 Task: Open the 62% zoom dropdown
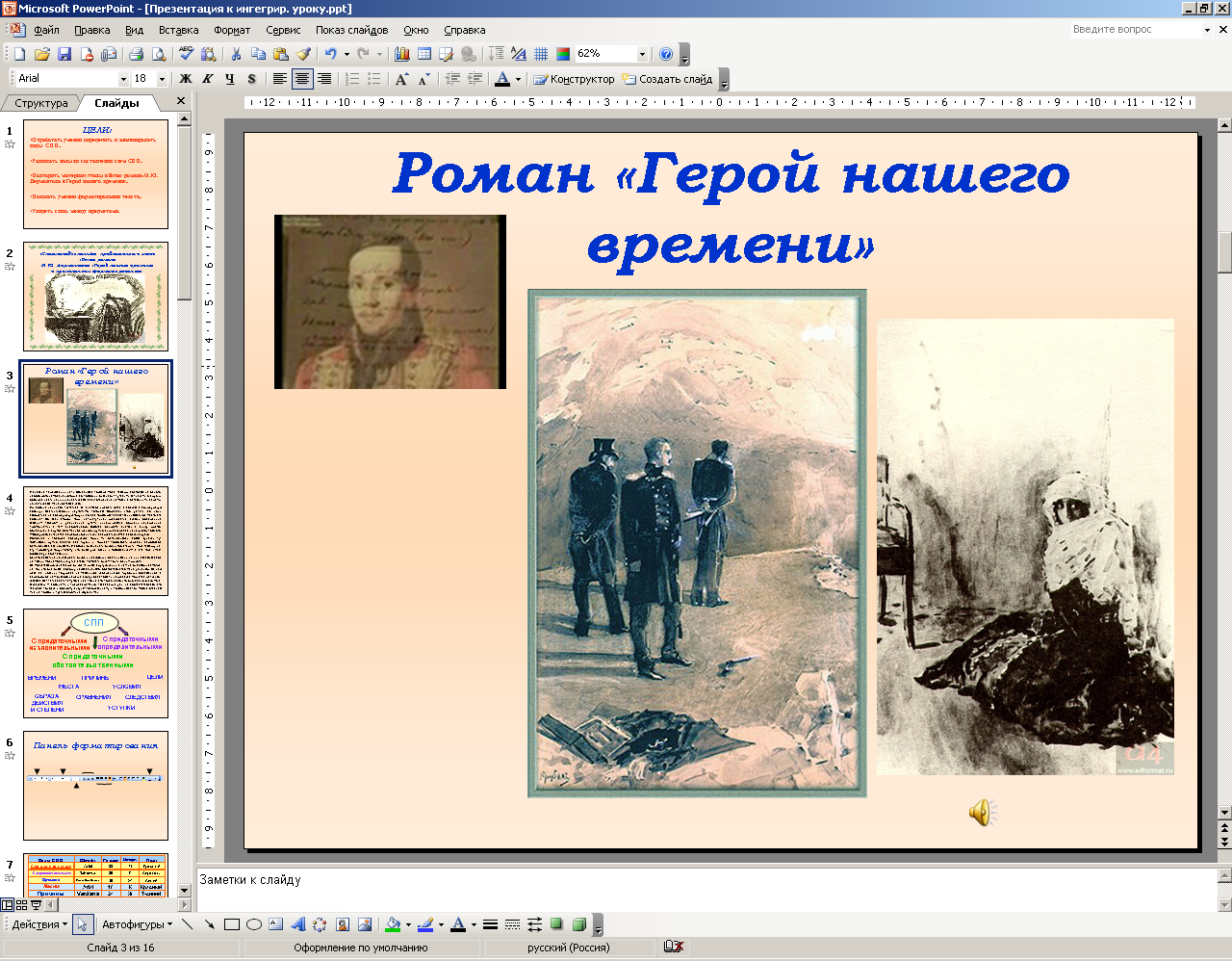coord(642,54)
